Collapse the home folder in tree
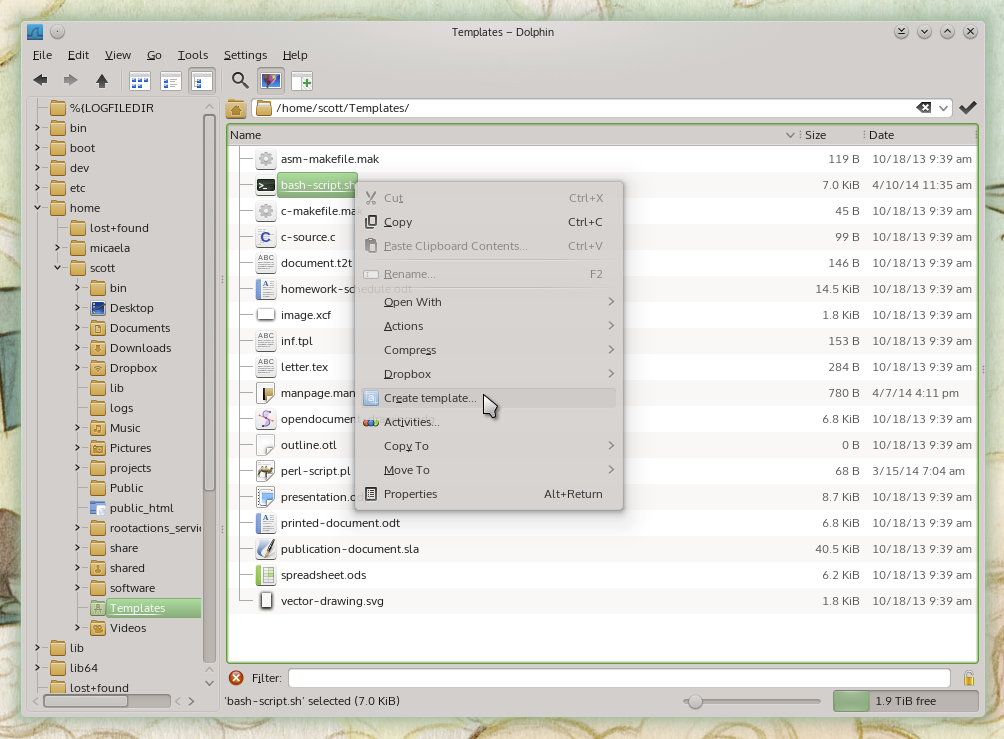1004x739 pixels. click(x=37, y=207)
